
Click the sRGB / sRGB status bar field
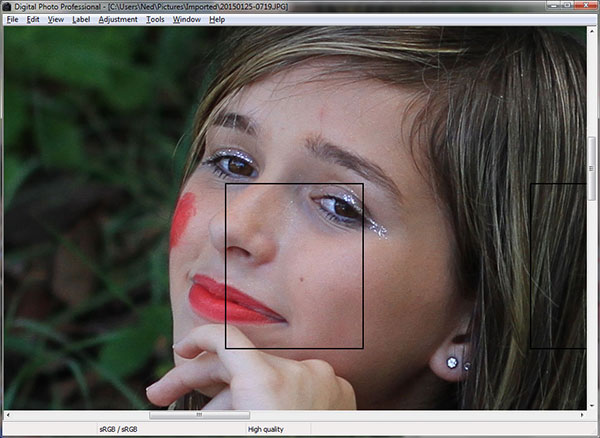pos(120,429)
